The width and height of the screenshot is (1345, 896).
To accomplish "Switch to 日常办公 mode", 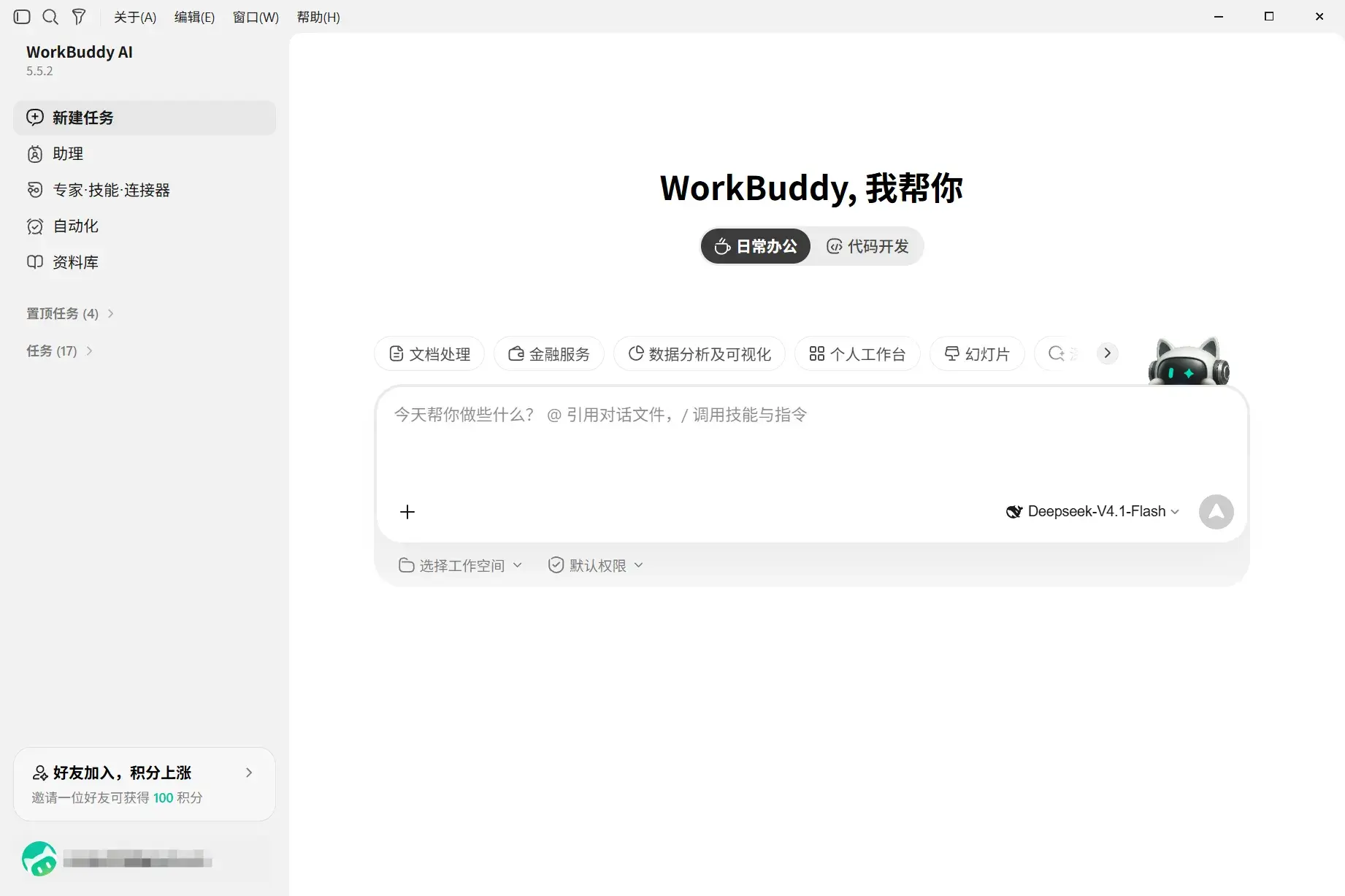I will click(x=756, y=246).
